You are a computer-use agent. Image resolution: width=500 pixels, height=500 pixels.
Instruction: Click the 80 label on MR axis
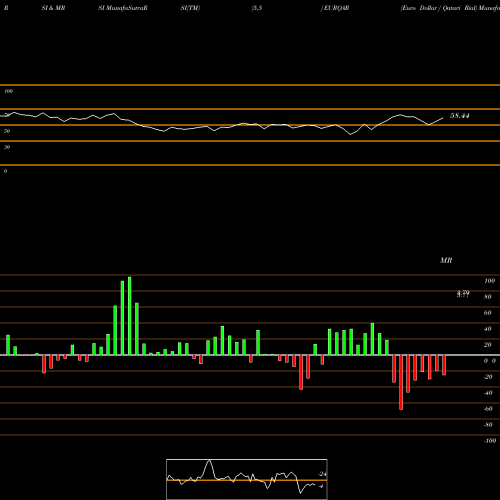click(488, 297)
